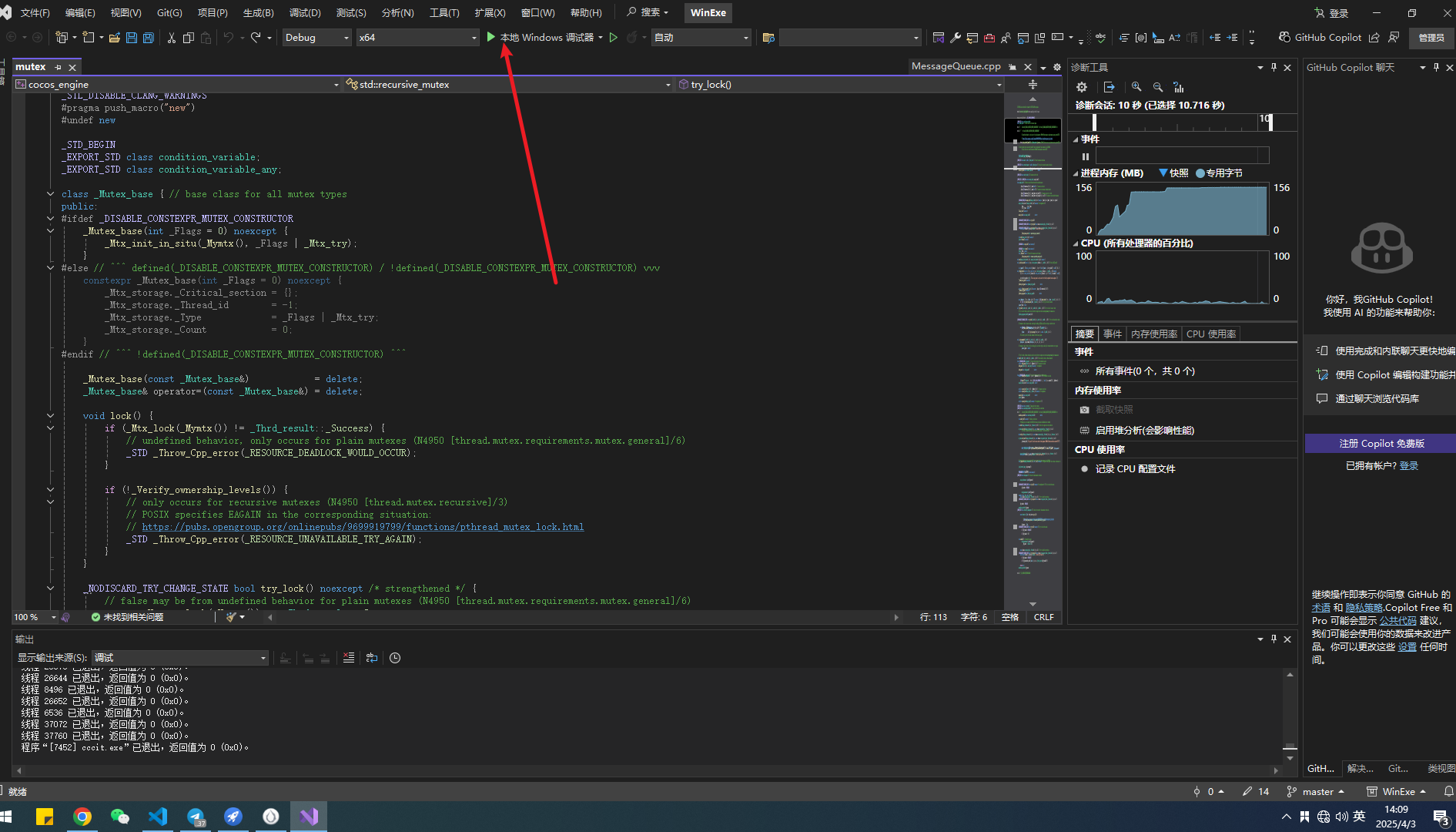Switch to the CPU 使用率 tab
The height and width of the screenshot is (832, 1456).
click(1210, 334)
